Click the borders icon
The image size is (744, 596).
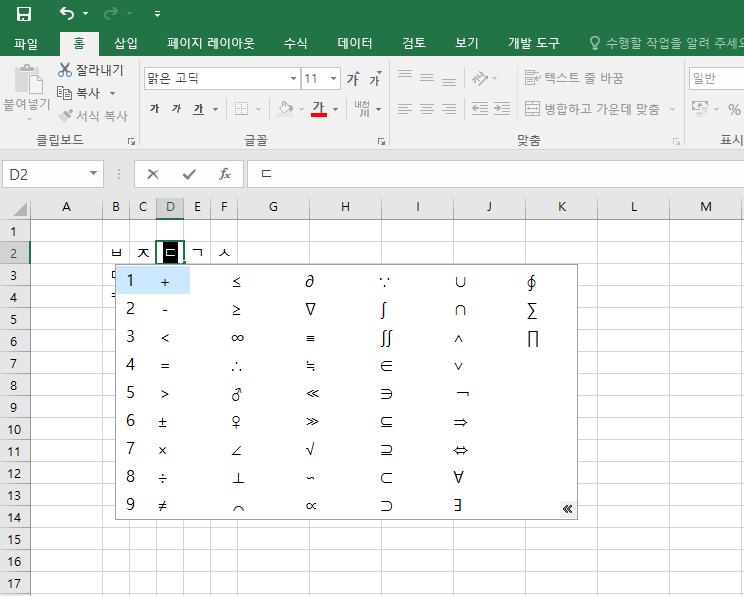click(x=242, y=109)
